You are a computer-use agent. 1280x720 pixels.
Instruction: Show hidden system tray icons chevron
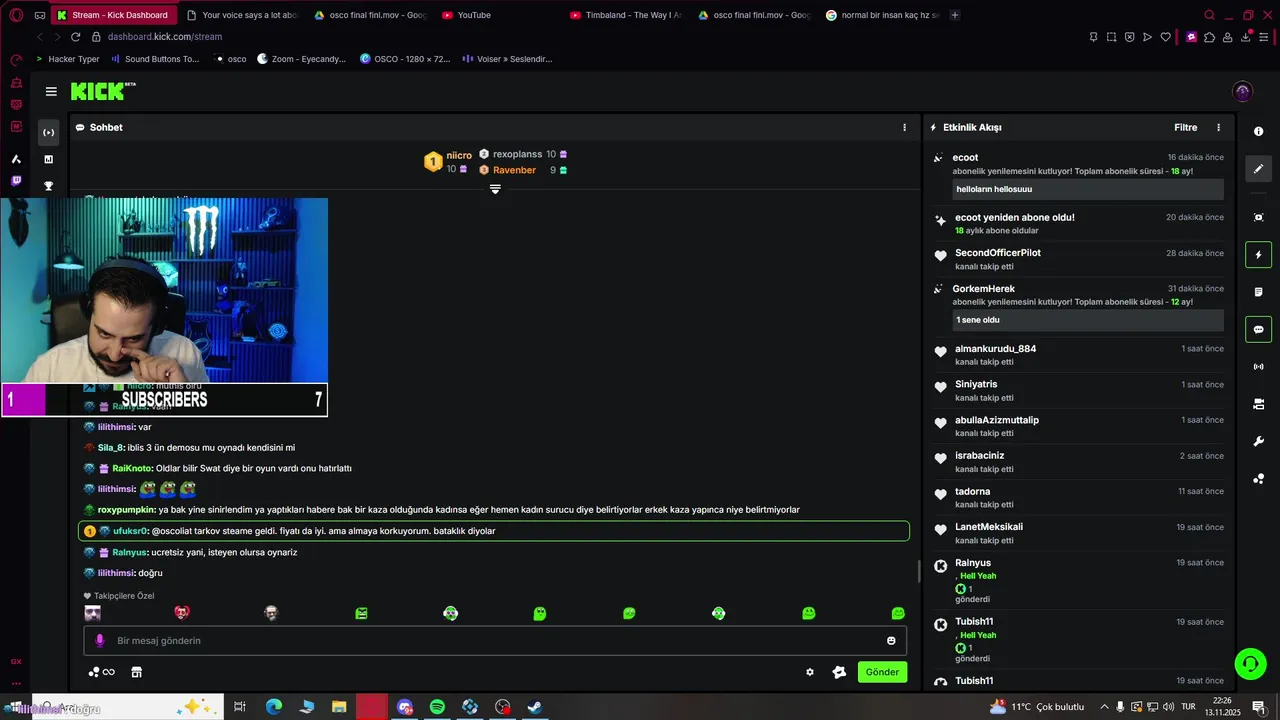(x=1104, y=707)
